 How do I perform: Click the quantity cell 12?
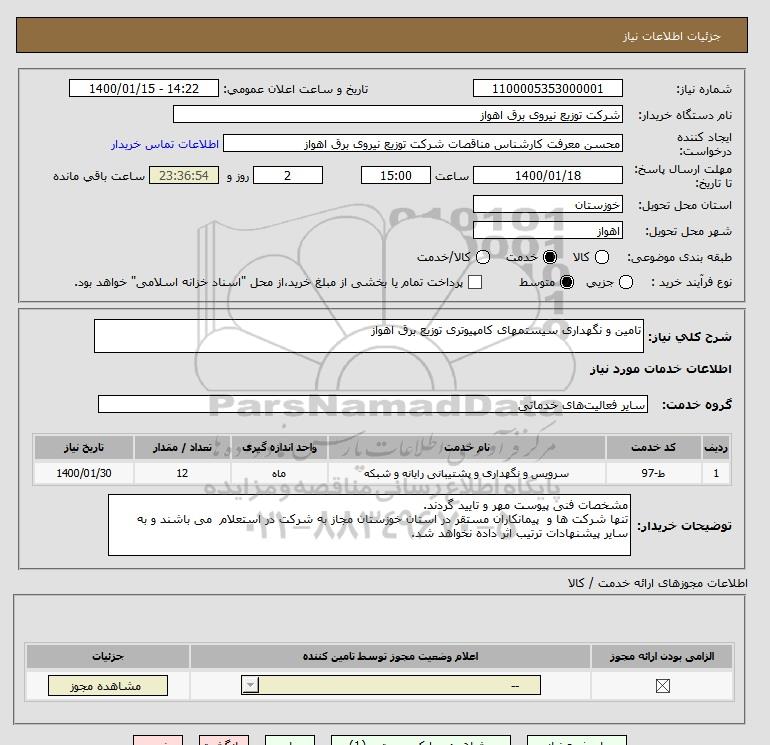(x=182, y=473)
